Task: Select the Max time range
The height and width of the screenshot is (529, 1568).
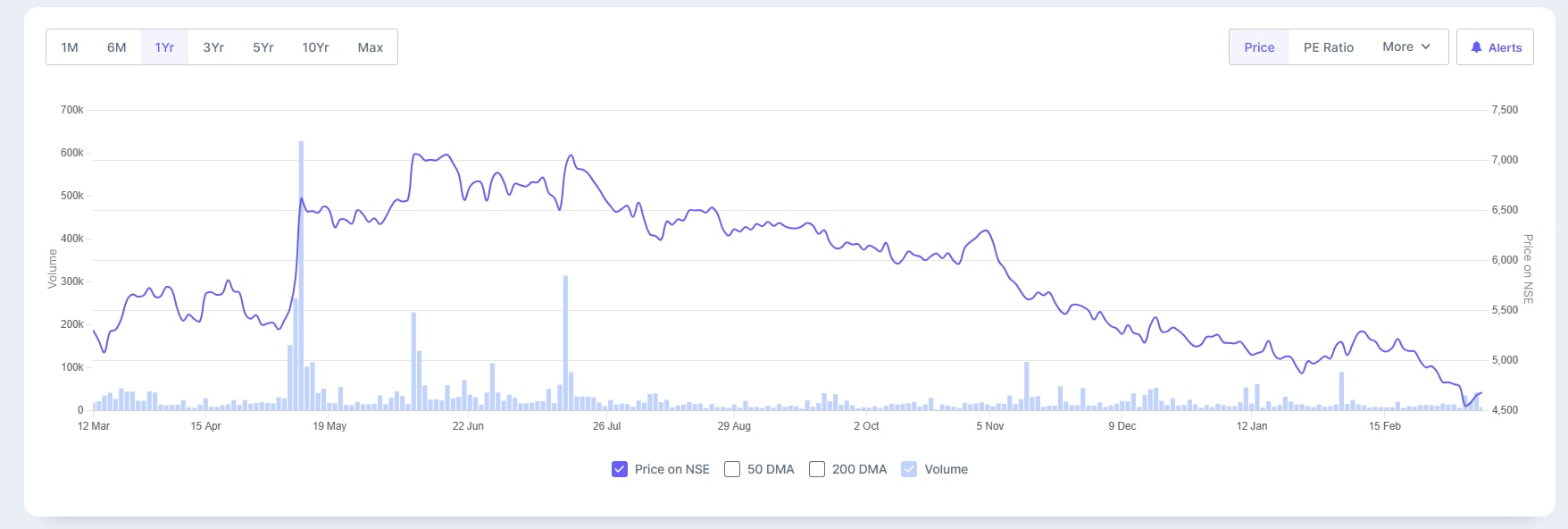Action: (x=371, y=47)
